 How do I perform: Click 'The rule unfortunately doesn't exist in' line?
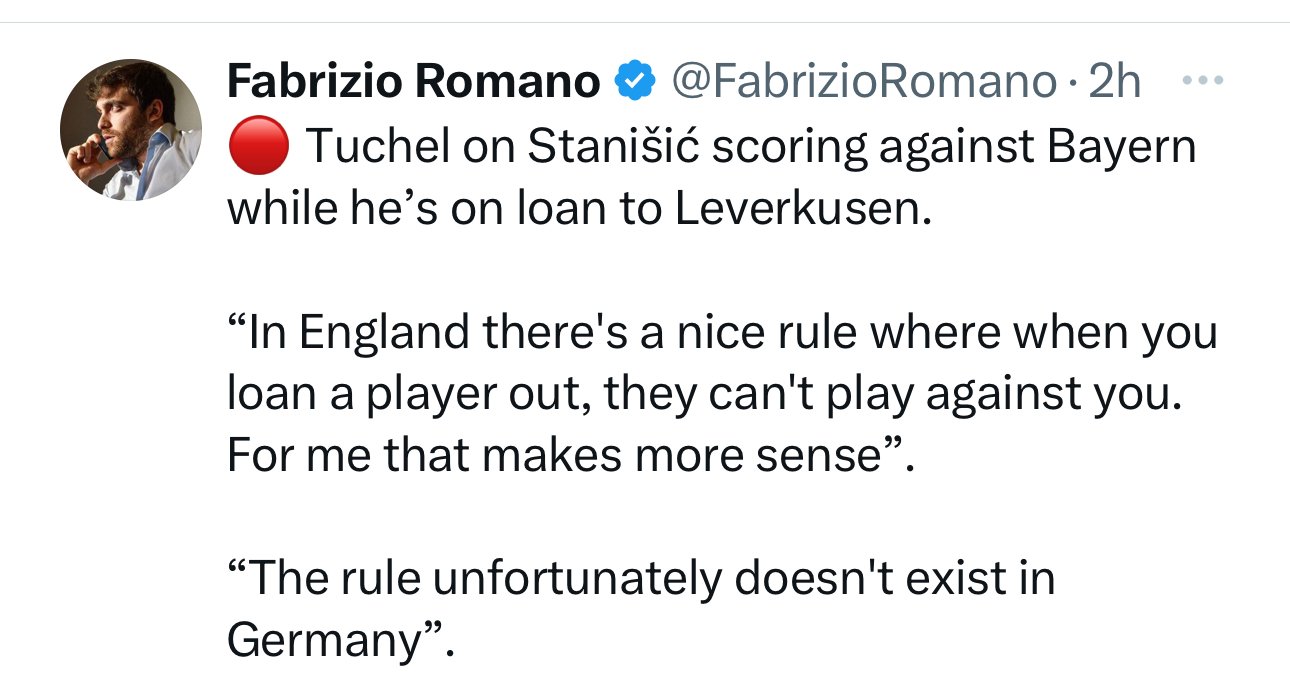click(641, 579)
